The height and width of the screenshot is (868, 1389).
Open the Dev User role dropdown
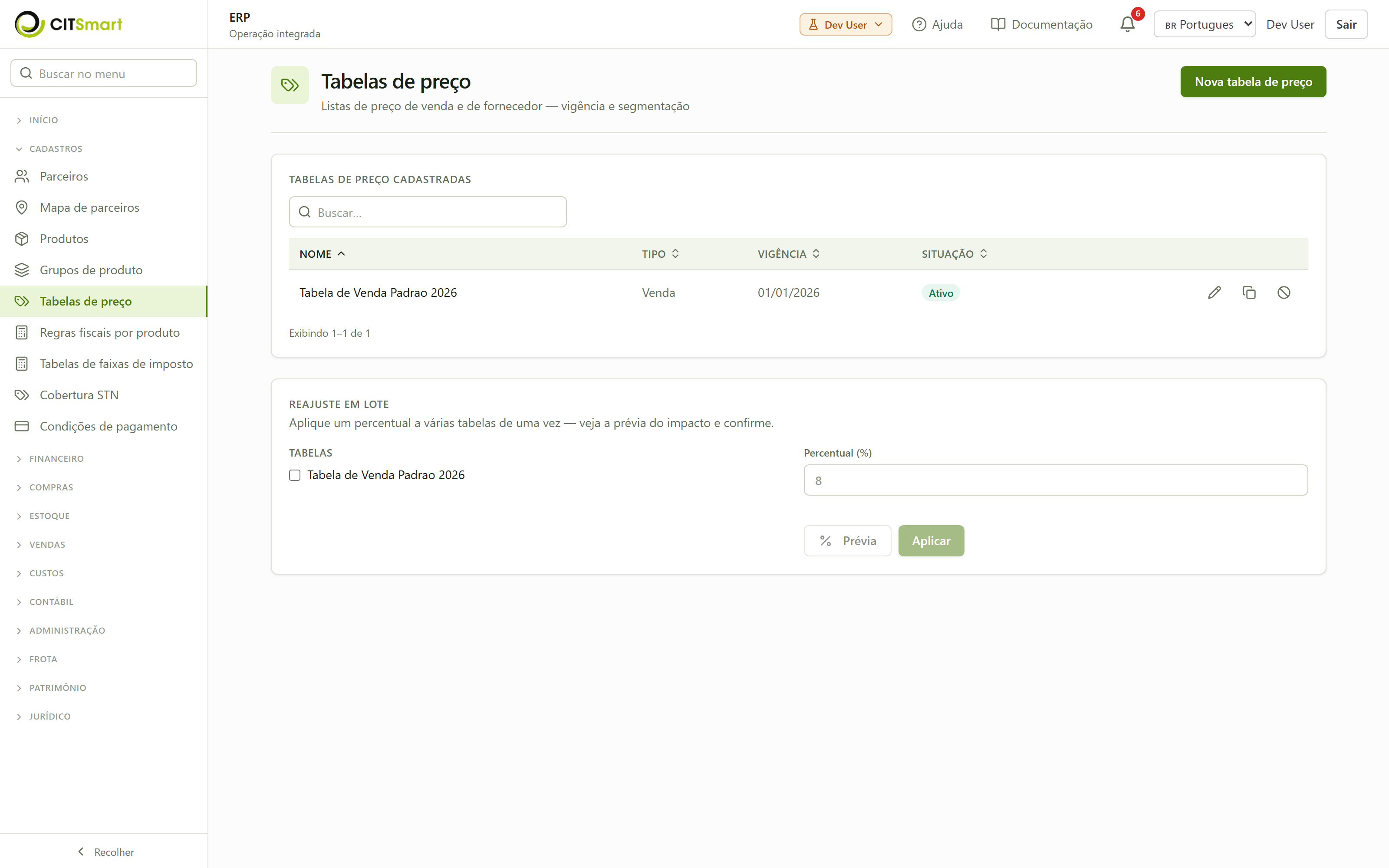click(846, 25)
